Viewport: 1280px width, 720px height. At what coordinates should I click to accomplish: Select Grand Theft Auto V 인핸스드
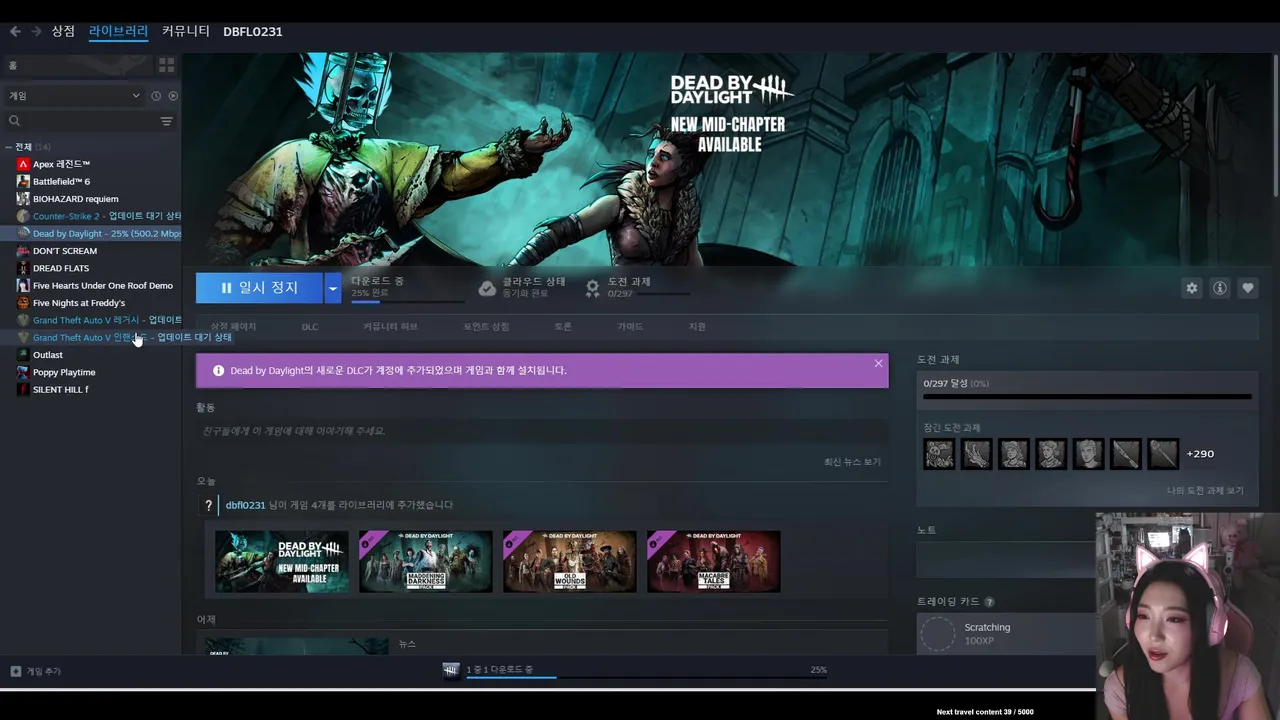pyautogui.click(x=91, y=337)
